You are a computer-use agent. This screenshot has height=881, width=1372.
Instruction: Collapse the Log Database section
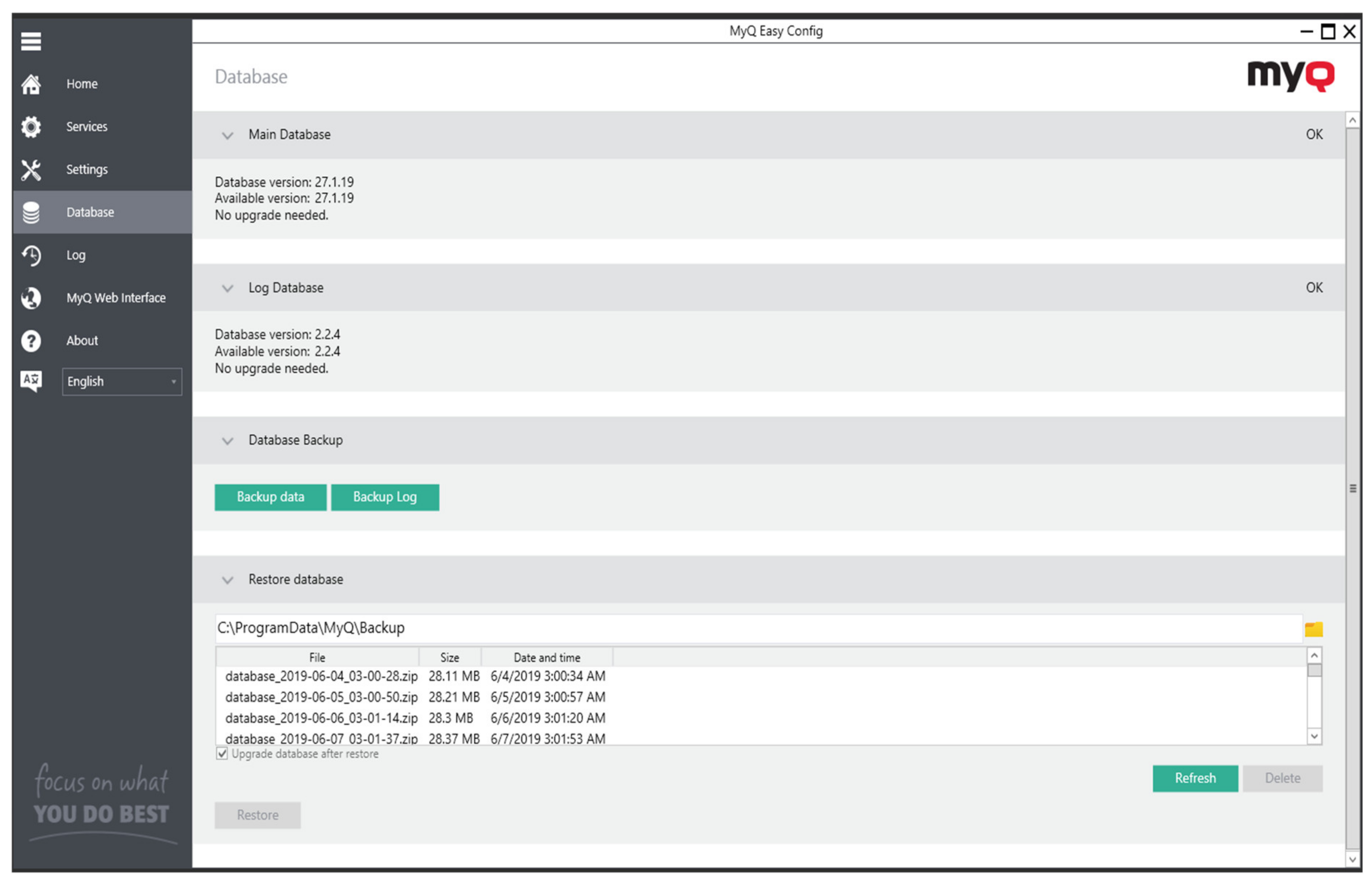click(x=227, y=288)
